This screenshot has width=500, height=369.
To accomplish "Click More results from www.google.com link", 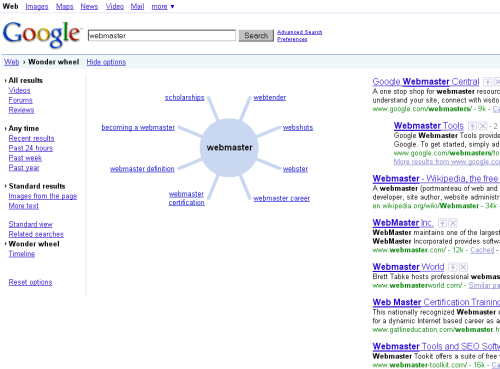I will tap(447, 162).
